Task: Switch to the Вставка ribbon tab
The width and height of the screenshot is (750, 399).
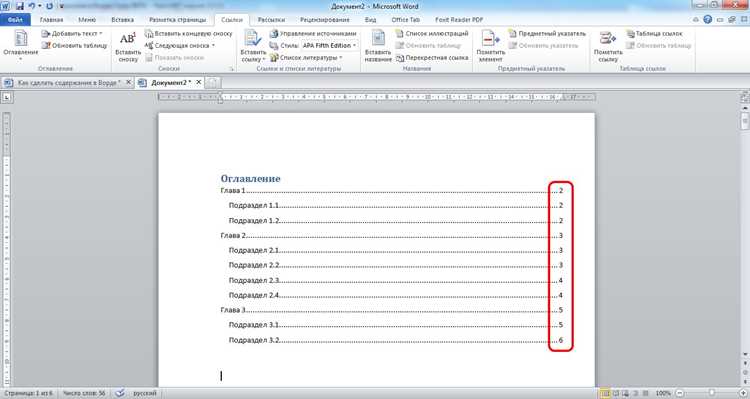Action: click(x=122, y=20)
